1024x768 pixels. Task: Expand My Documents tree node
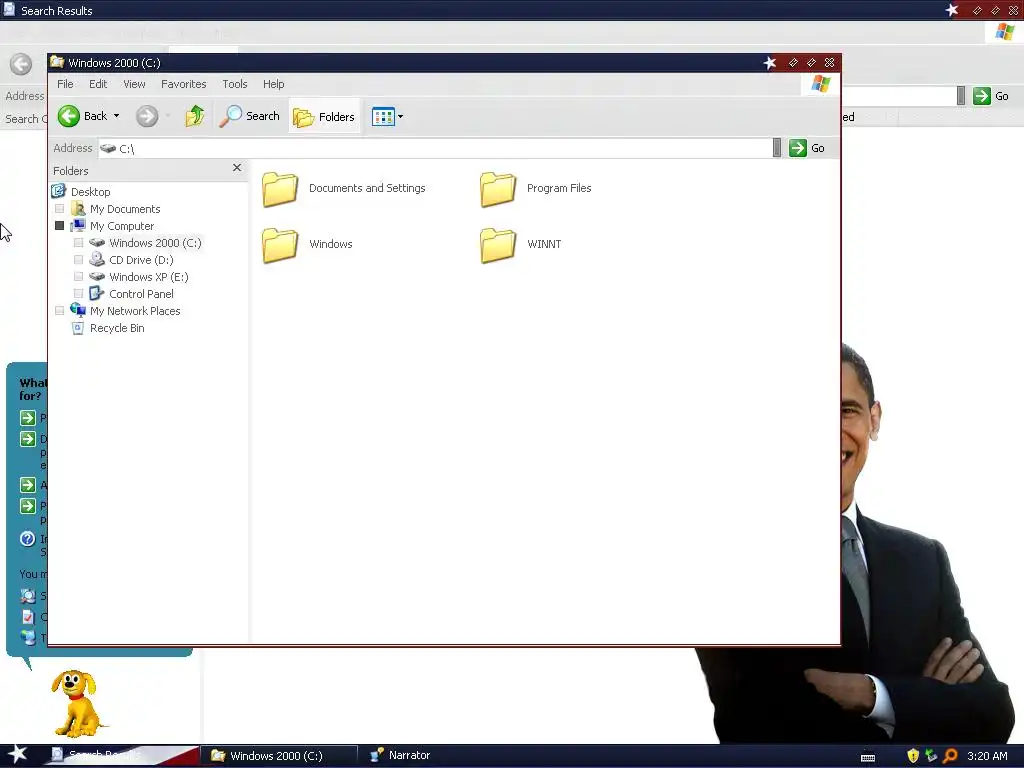click(x=59, y=209)
